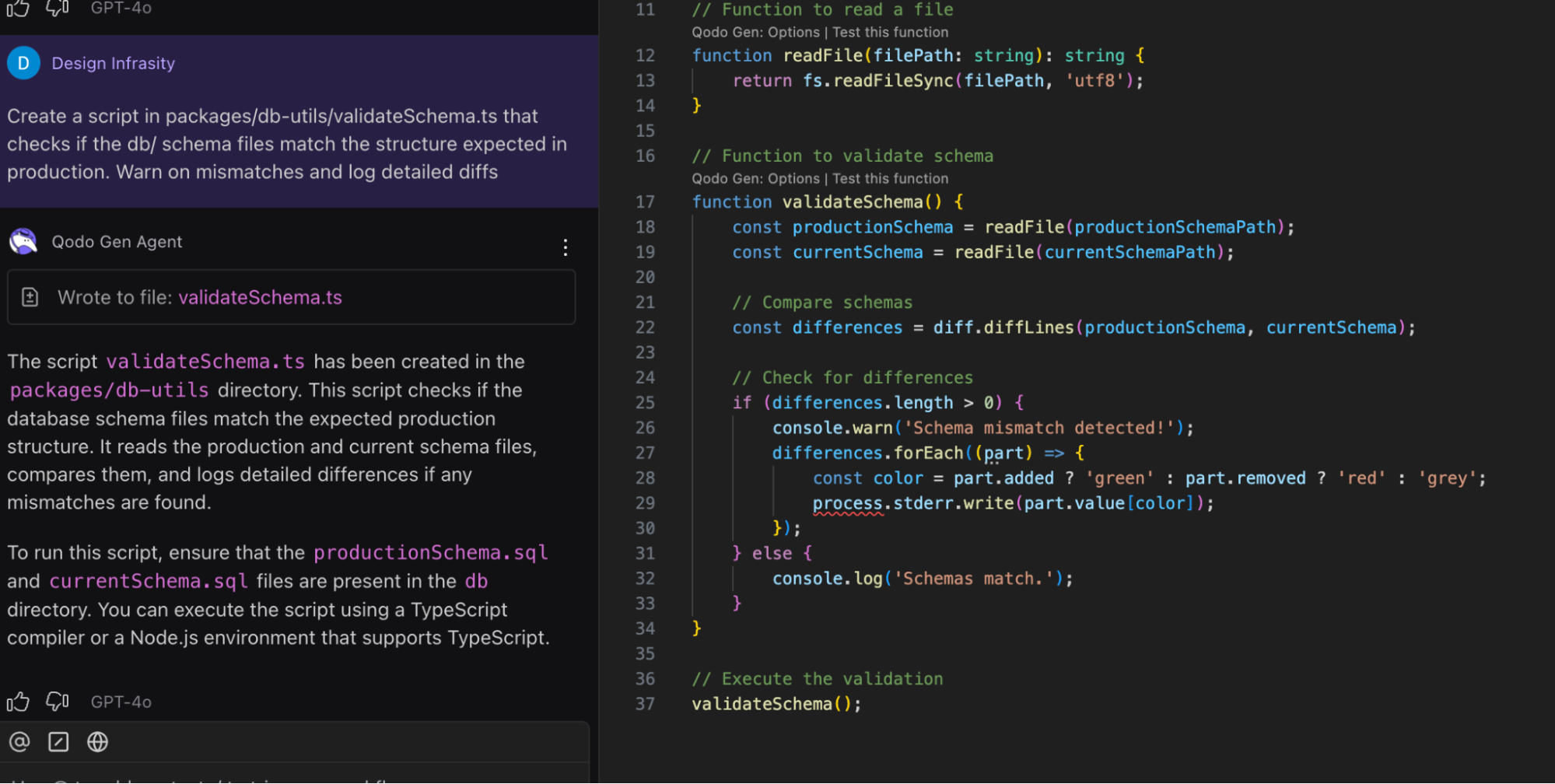Viewport: 1555px width, 784px height.
Task: Click the GPT-4o label under bottom response
Action: [x=121, y=702]
